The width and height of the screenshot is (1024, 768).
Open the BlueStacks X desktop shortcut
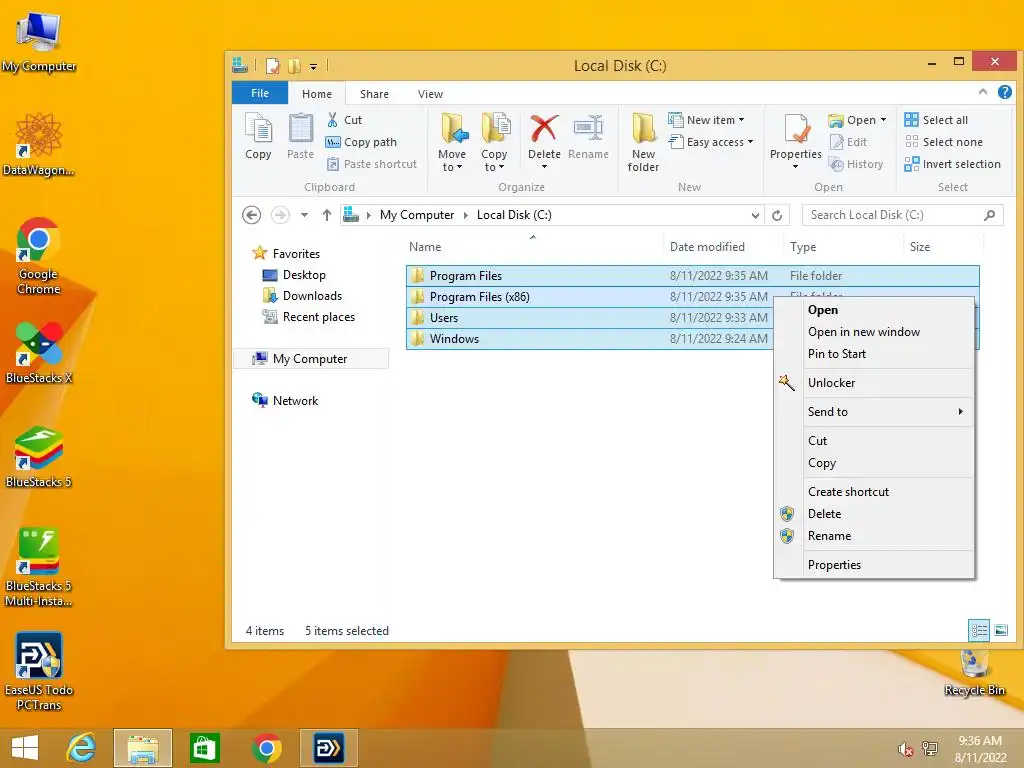pyautogui.click(x=39, y=353)
